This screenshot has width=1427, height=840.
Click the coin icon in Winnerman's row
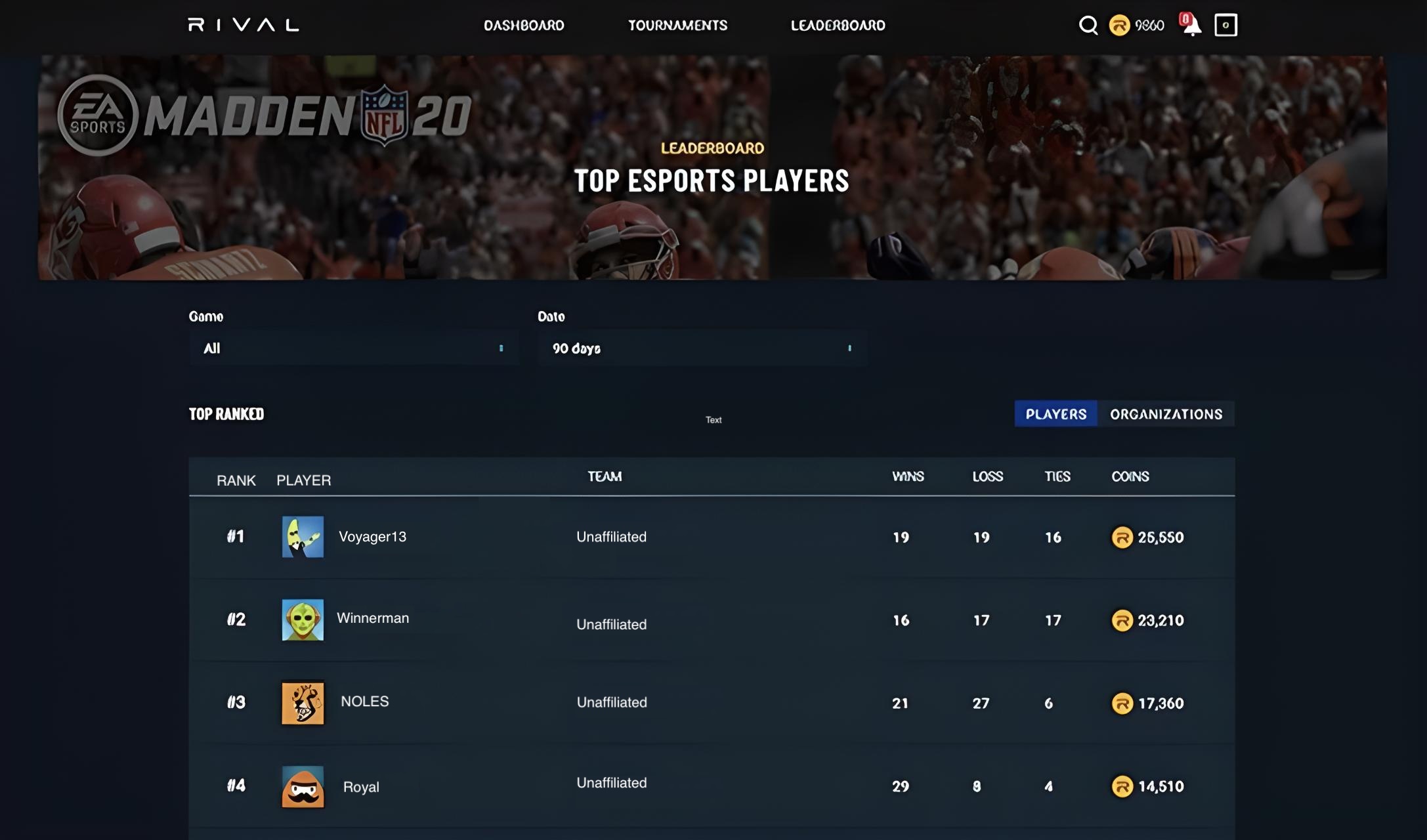click(x=1122, y=620)
